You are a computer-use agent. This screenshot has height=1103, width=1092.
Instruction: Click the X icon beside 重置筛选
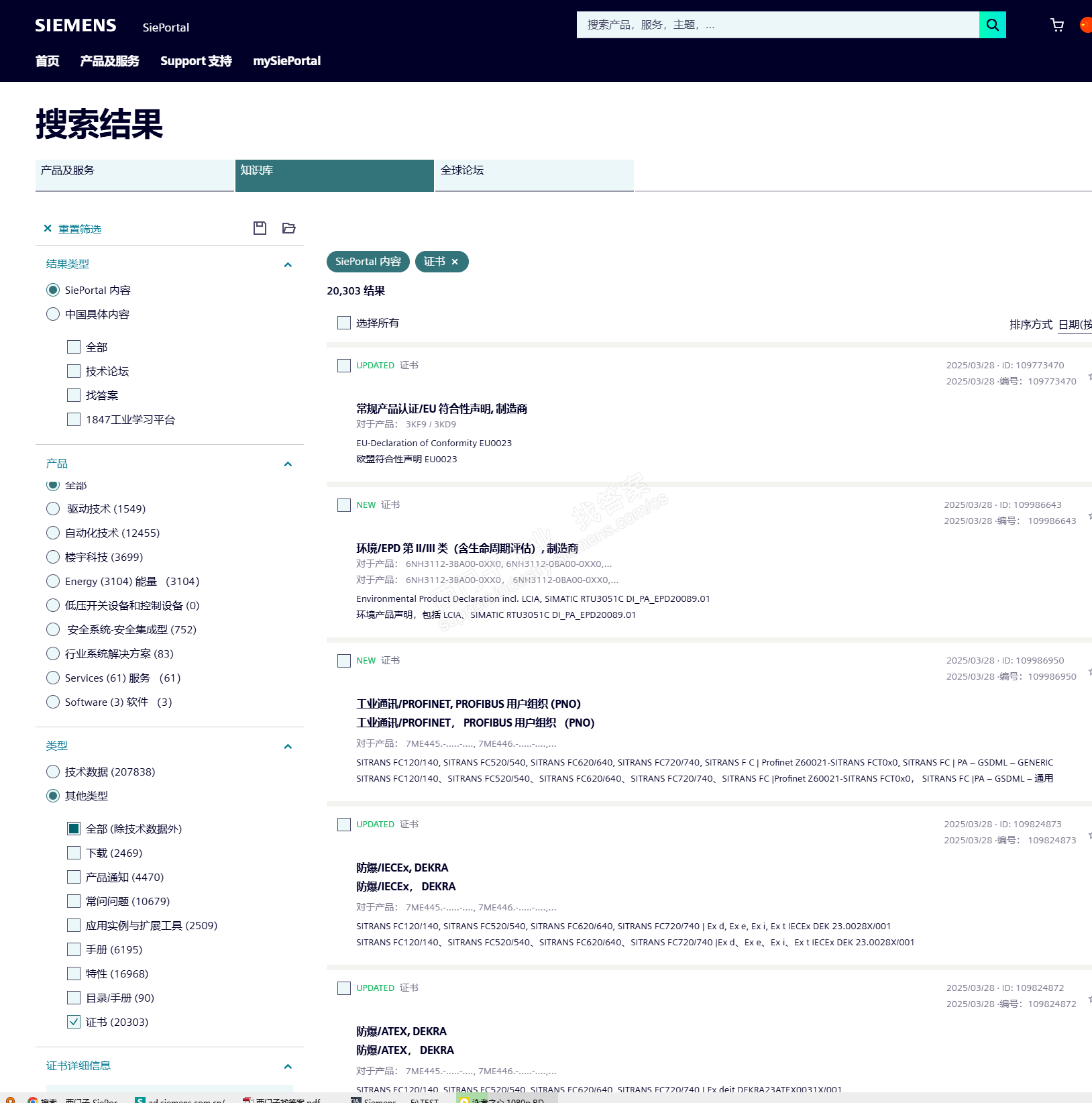(x=48, y=228)
